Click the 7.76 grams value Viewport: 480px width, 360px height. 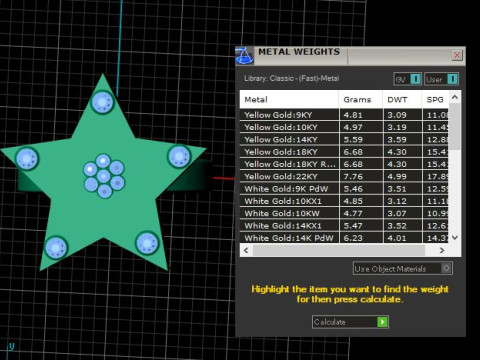pyautogui.click(x=353, y=177)
